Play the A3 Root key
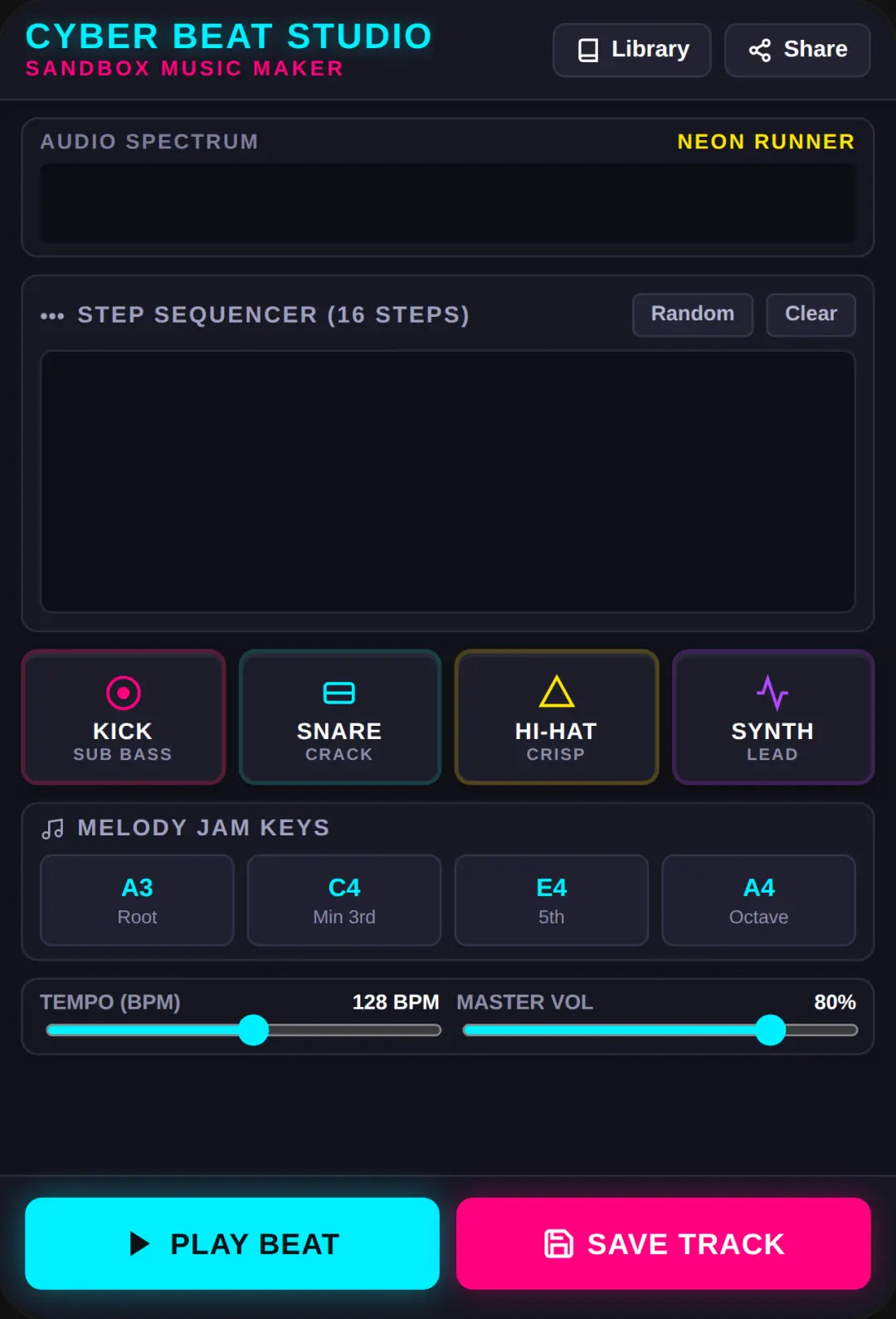 tap(137, 900)
